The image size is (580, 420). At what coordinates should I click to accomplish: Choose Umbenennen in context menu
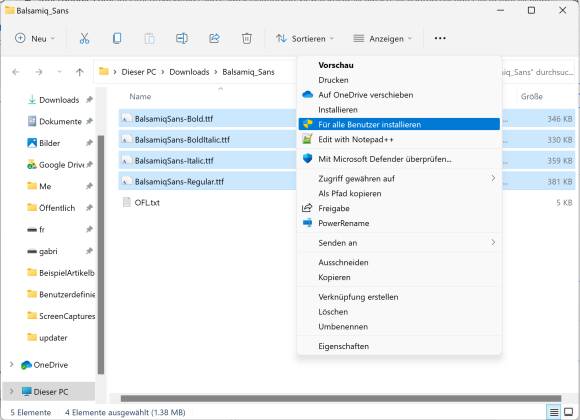343,326
